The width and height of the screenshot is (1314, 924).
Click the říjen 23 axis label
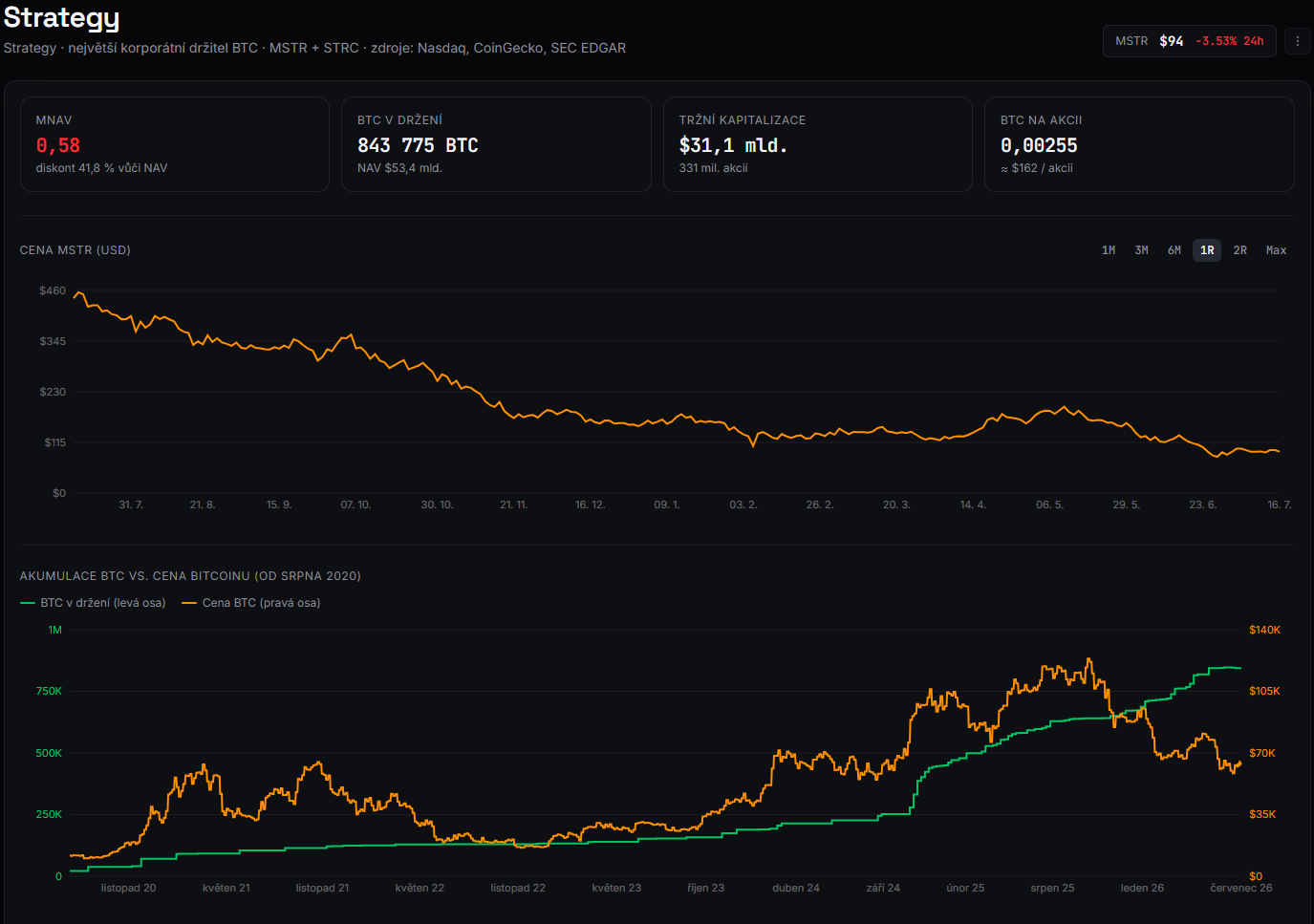tap(705, 888)
